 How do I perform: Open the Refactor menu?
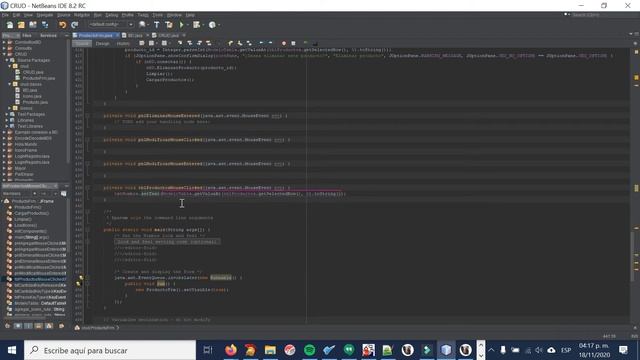pyautogui.click(x=82, y=15)
